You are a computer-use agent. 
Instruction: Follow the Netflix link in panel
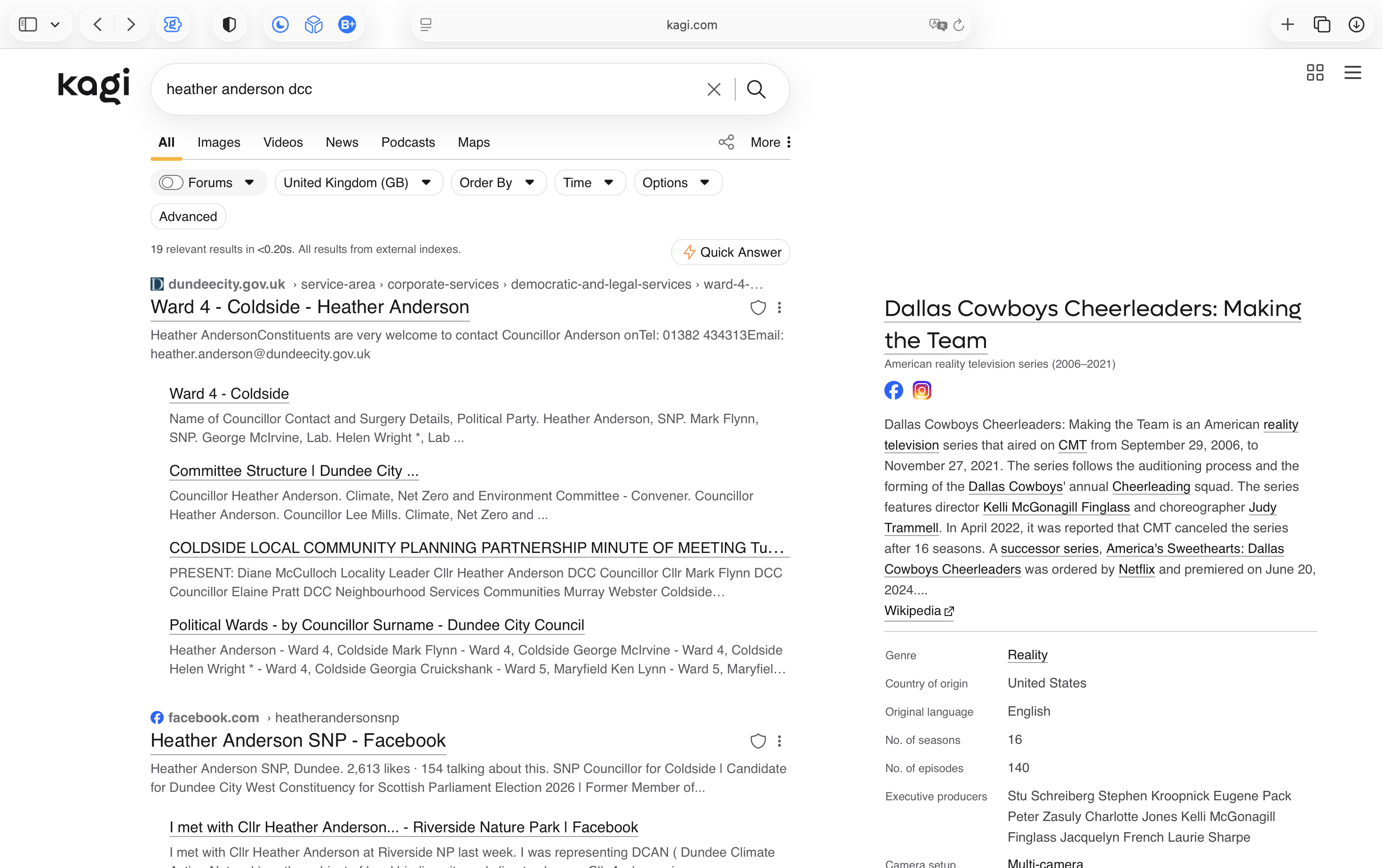[1137, 569]
